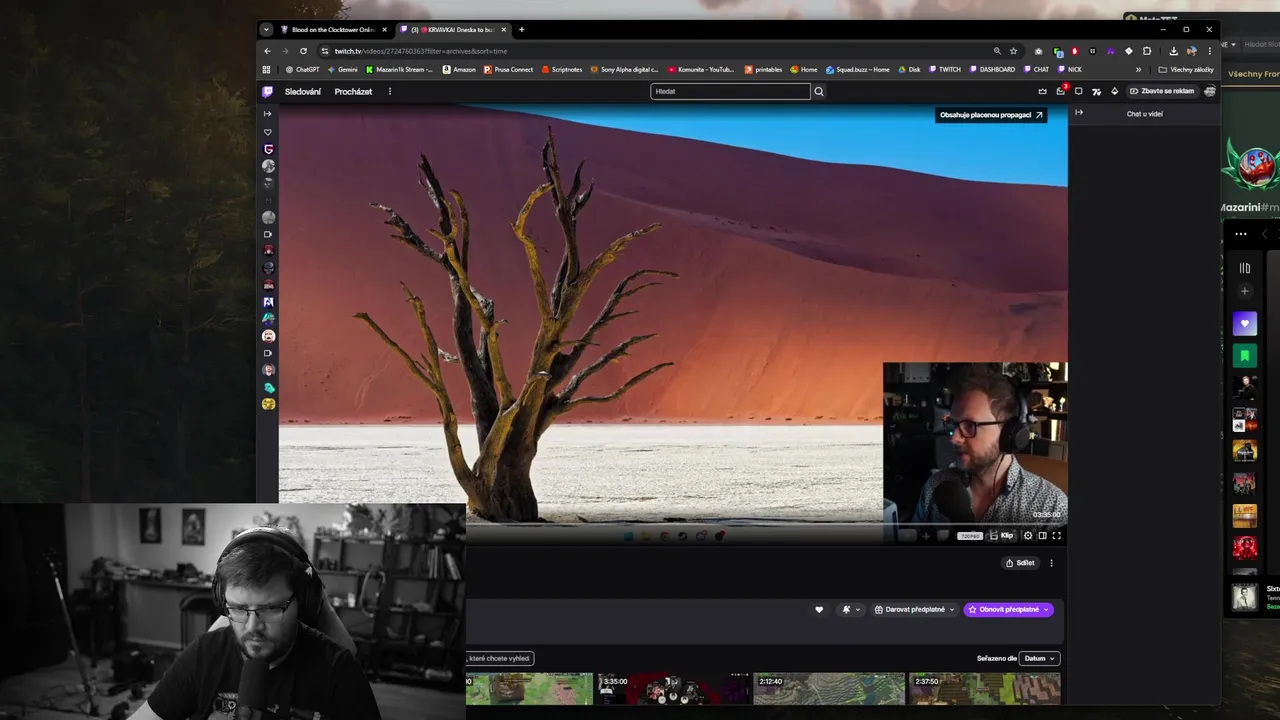1280x720 pixels.
Task: Expand the left followed-channels sidebar
Action: (x=267, y=114)
